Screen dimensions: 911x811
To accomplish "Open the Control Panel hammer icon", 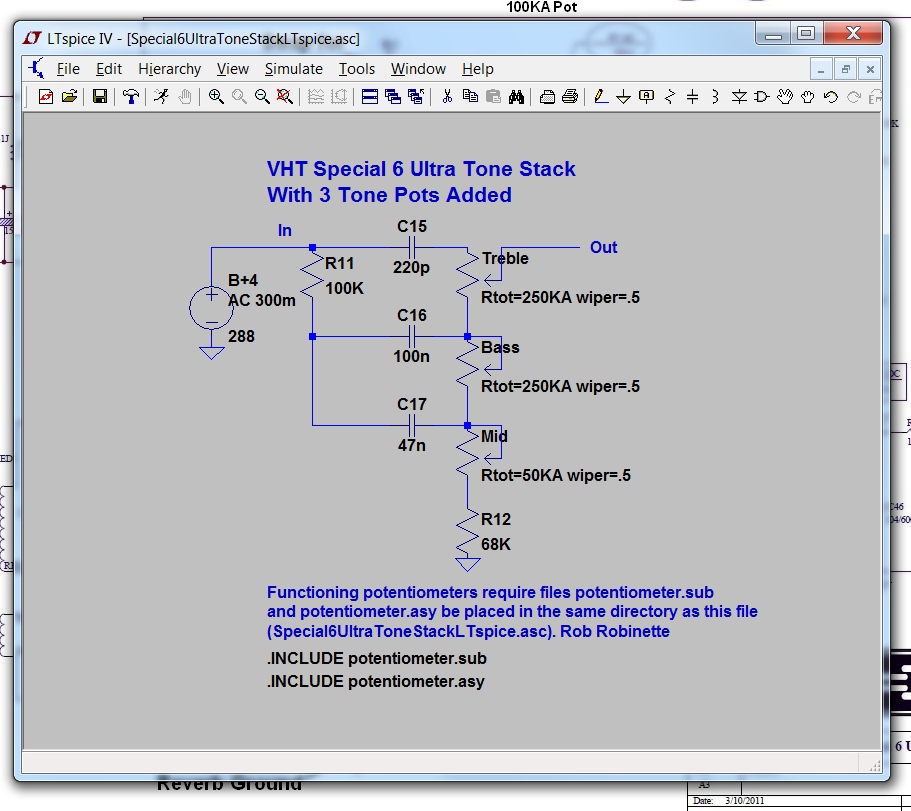I will point(131,96).
